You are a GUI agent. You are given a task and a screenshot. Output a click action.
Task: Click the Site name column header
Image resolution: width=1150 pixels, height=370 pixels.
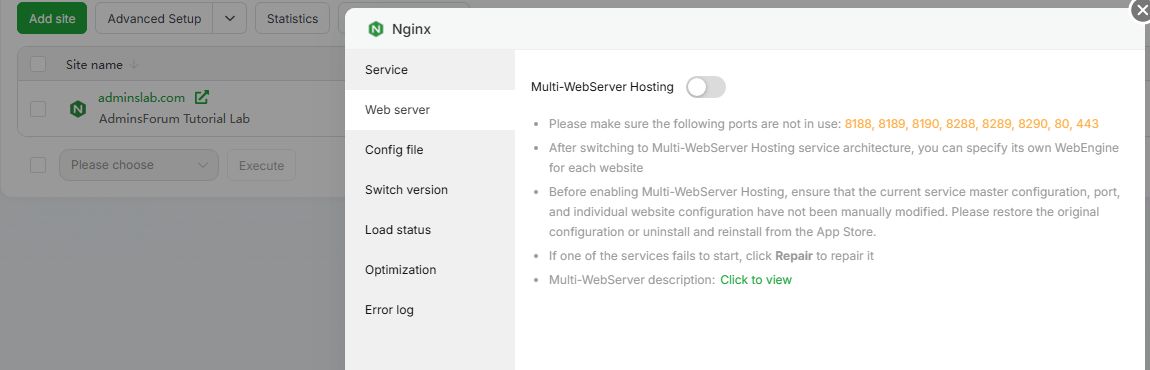[94, 65]
